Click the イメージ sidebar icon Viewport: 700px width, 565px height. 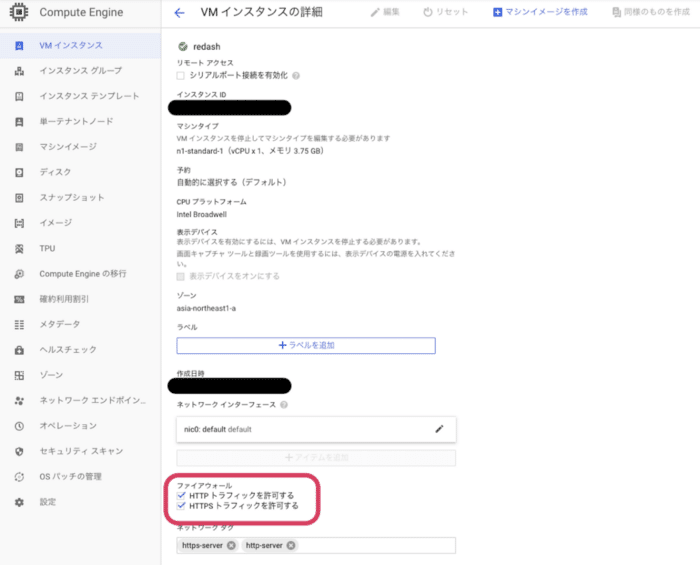[19, 223]
